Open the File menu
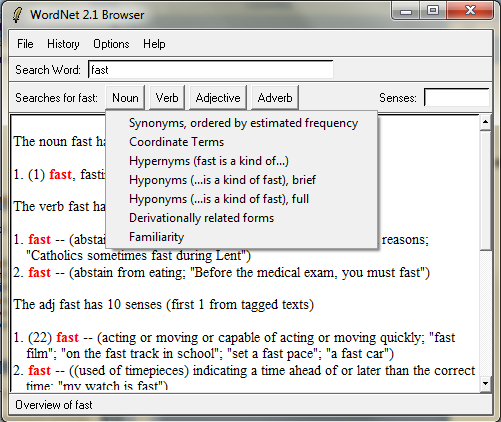501x422 pixels. [x=25, y=44]
